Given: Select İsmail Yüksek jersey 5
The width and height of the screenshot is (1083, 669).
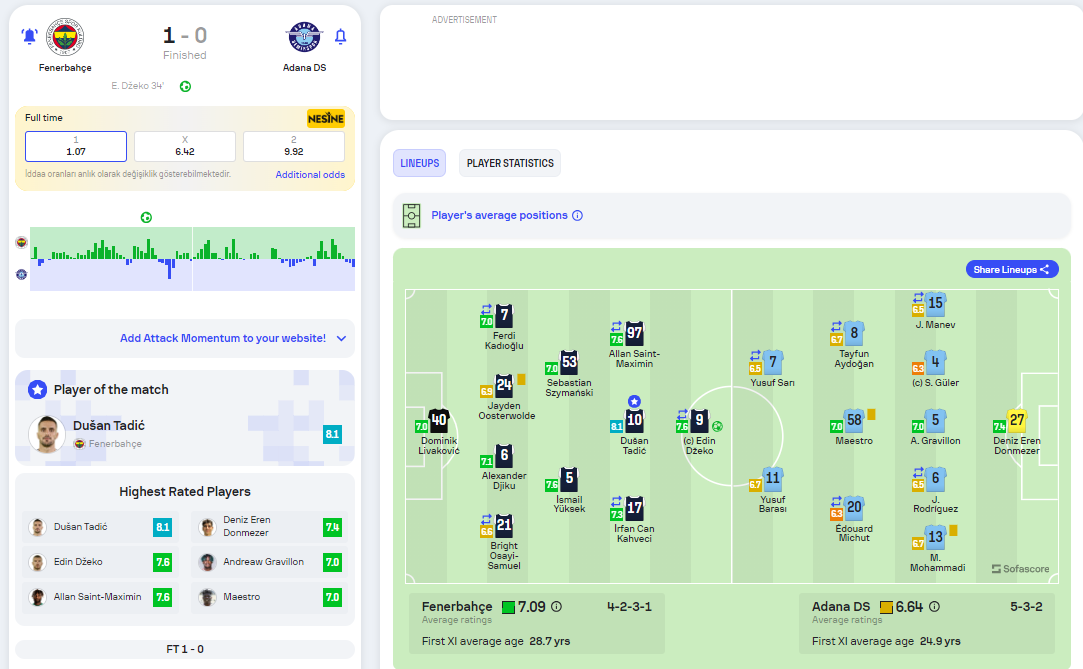Looking at the screenshot, I should pos(569,478).
